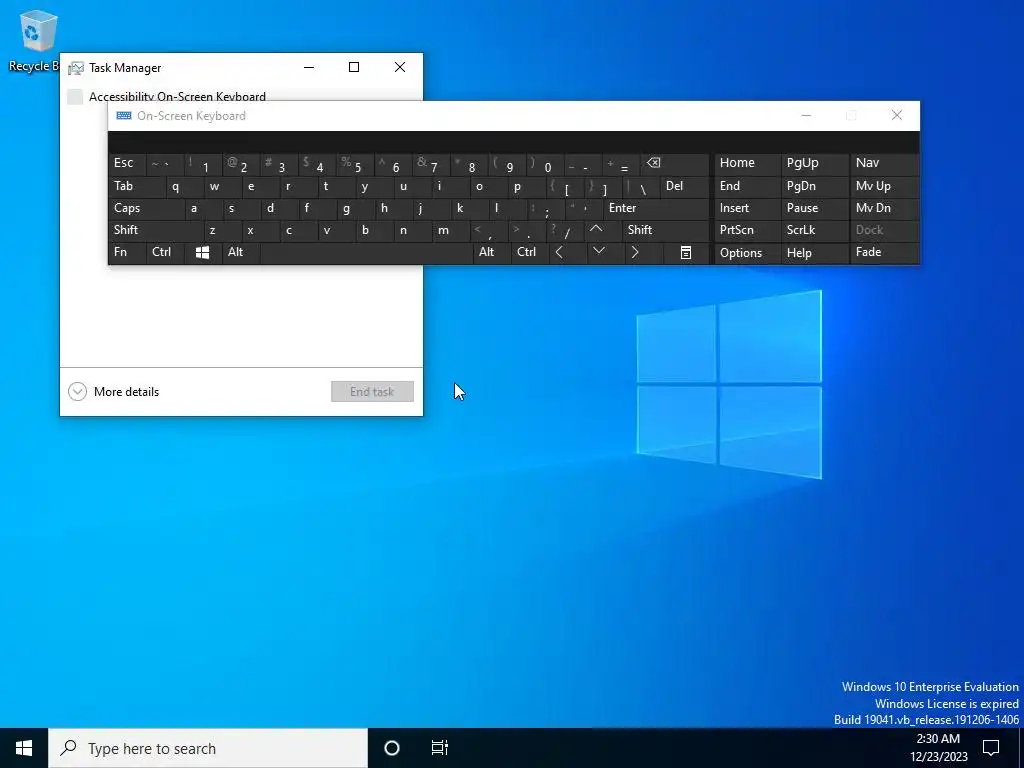The image size is (1024, 768).
Task: Toggle the right Ctrl key
Action: pyautogui.click(x=530, y=253)
